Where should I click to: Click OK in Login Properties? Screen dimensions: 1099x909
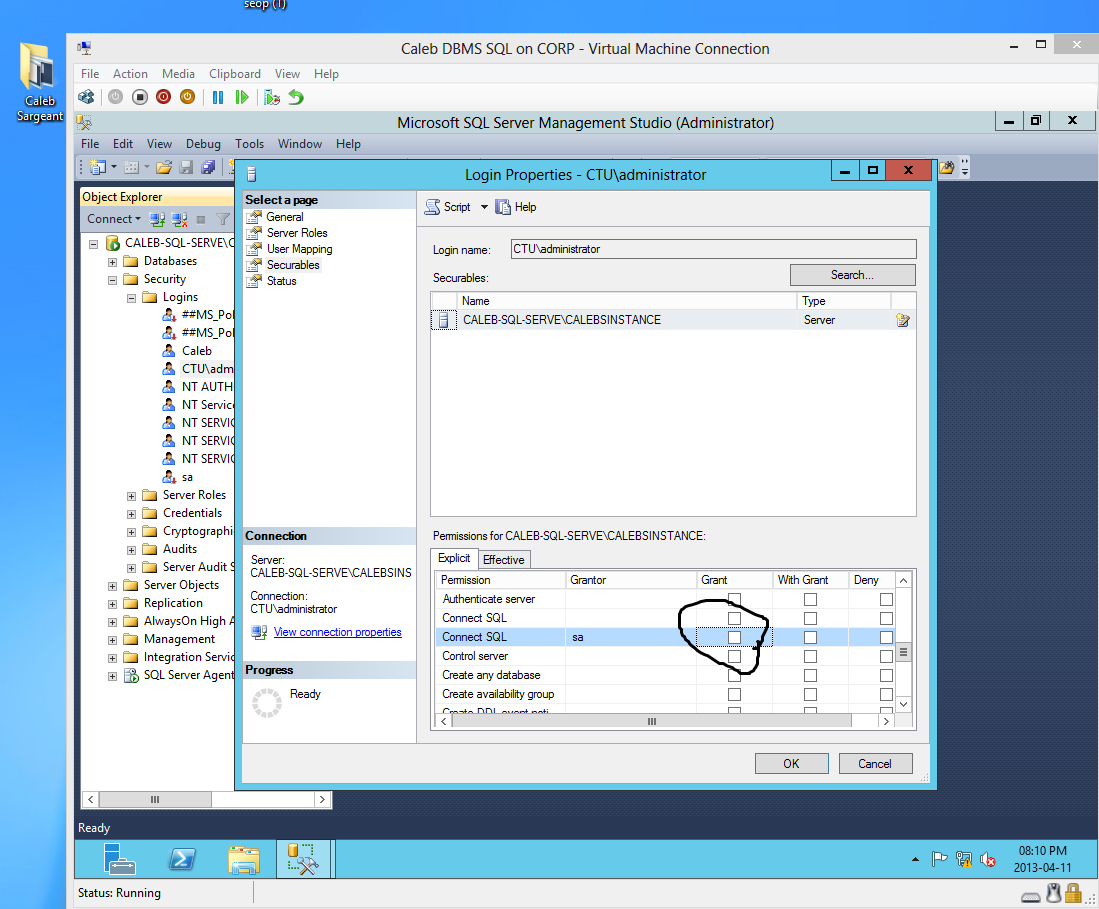[x=791, y=763]
